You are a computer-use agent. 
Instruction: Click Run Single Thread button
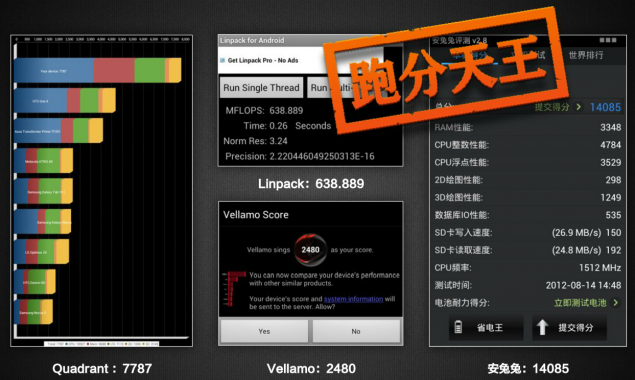[261, 88]
